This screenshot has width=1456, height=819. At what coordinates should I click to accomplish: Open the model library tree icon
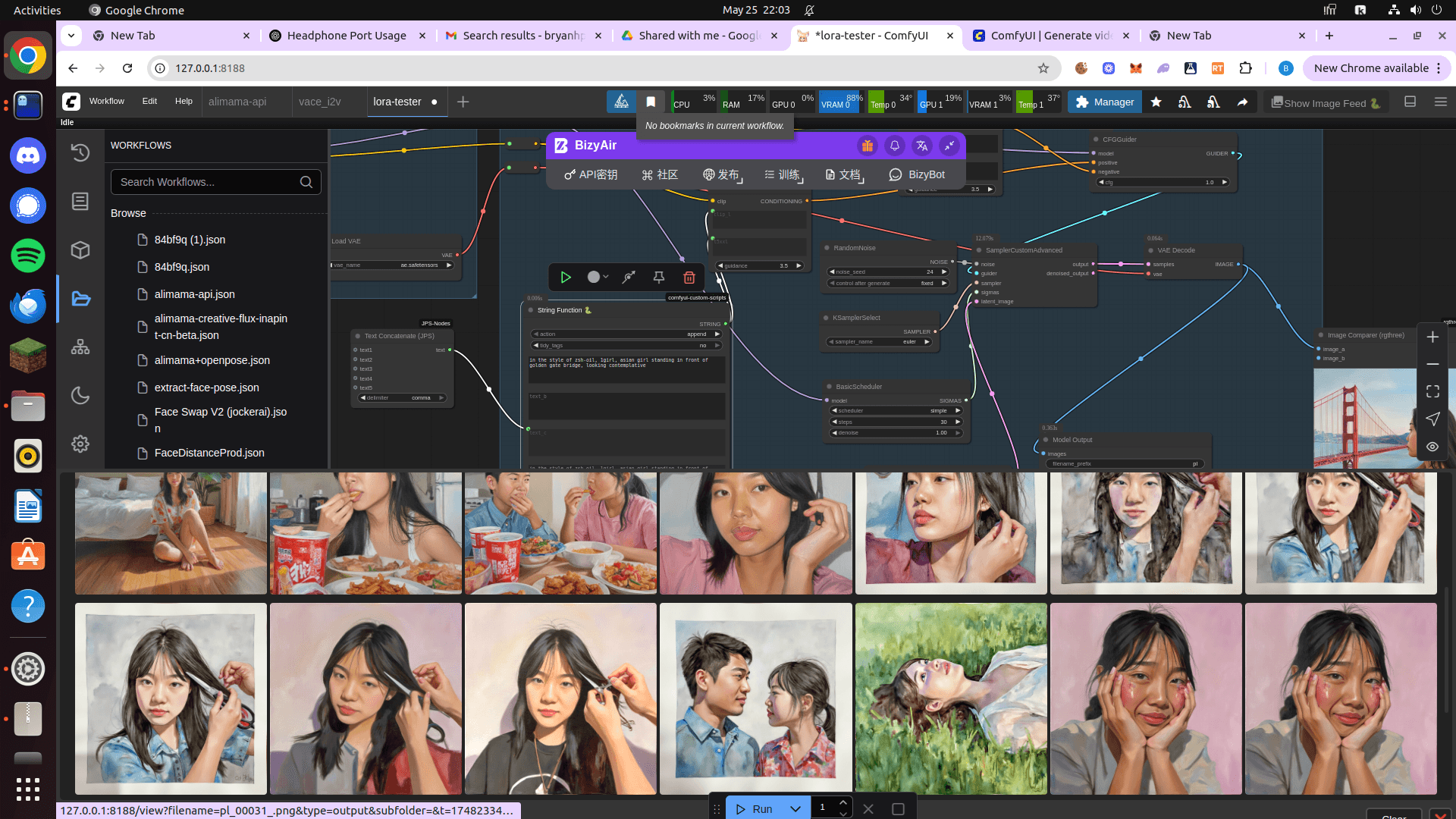pos(80,347)
